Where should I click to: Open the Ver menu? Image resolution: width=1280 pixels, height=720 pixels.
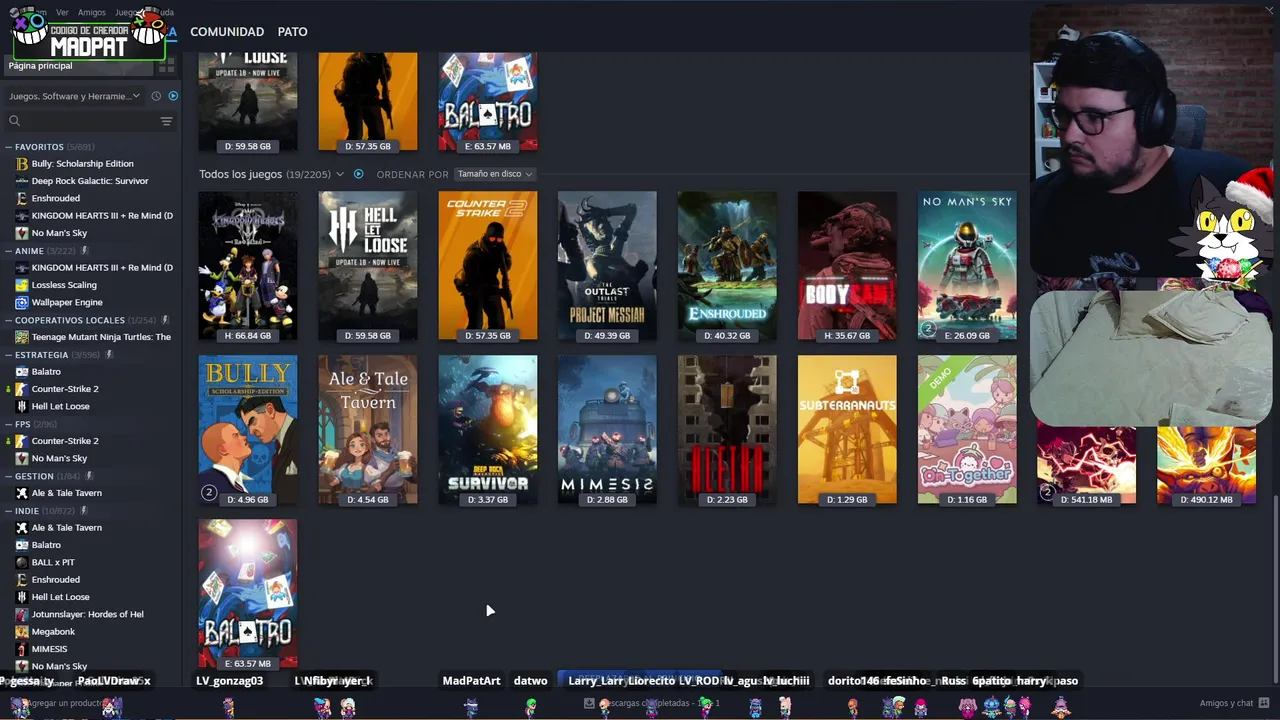click(62, 13)
